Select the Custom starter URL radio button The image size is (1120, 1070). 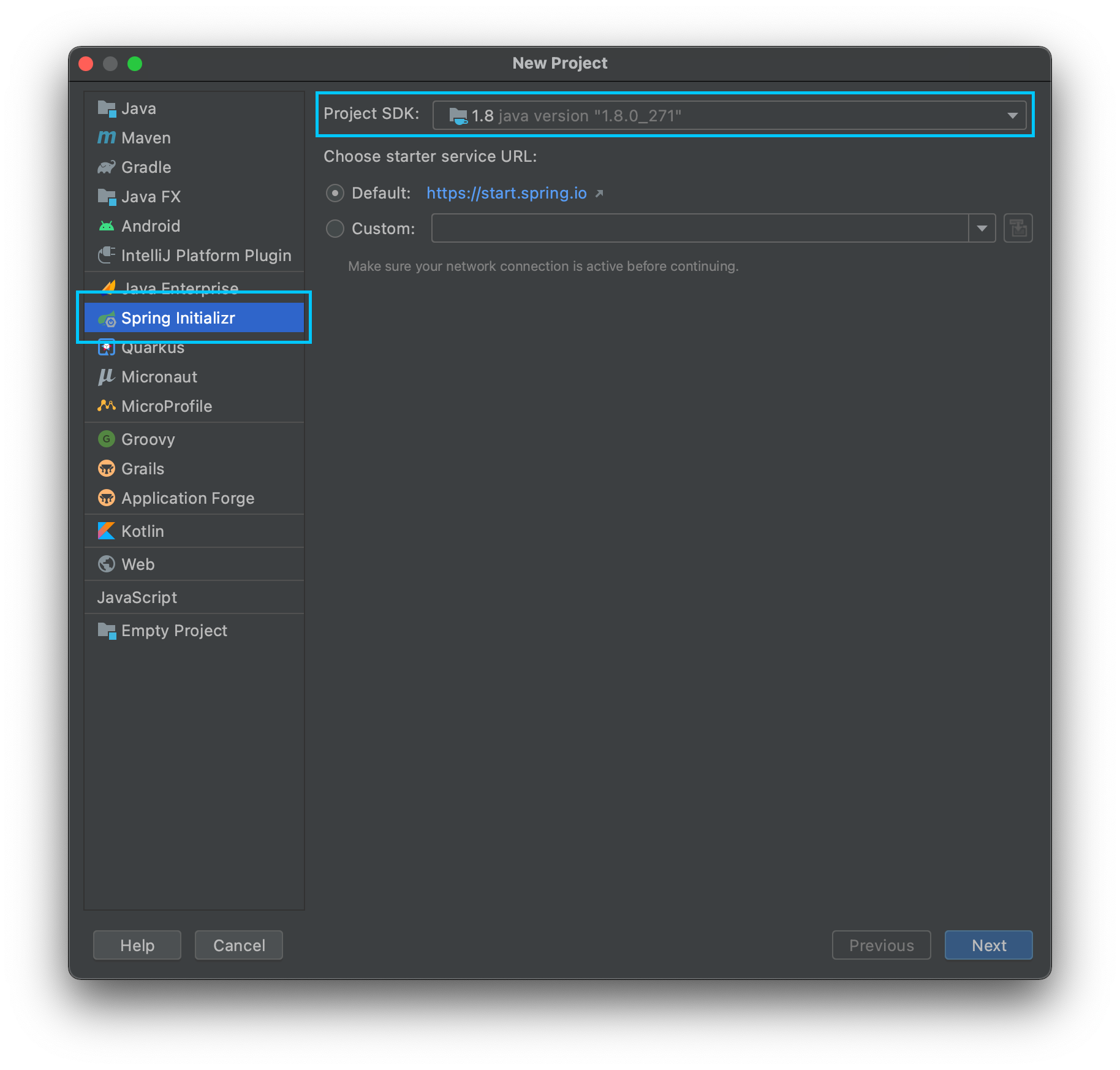coord(335,229)
